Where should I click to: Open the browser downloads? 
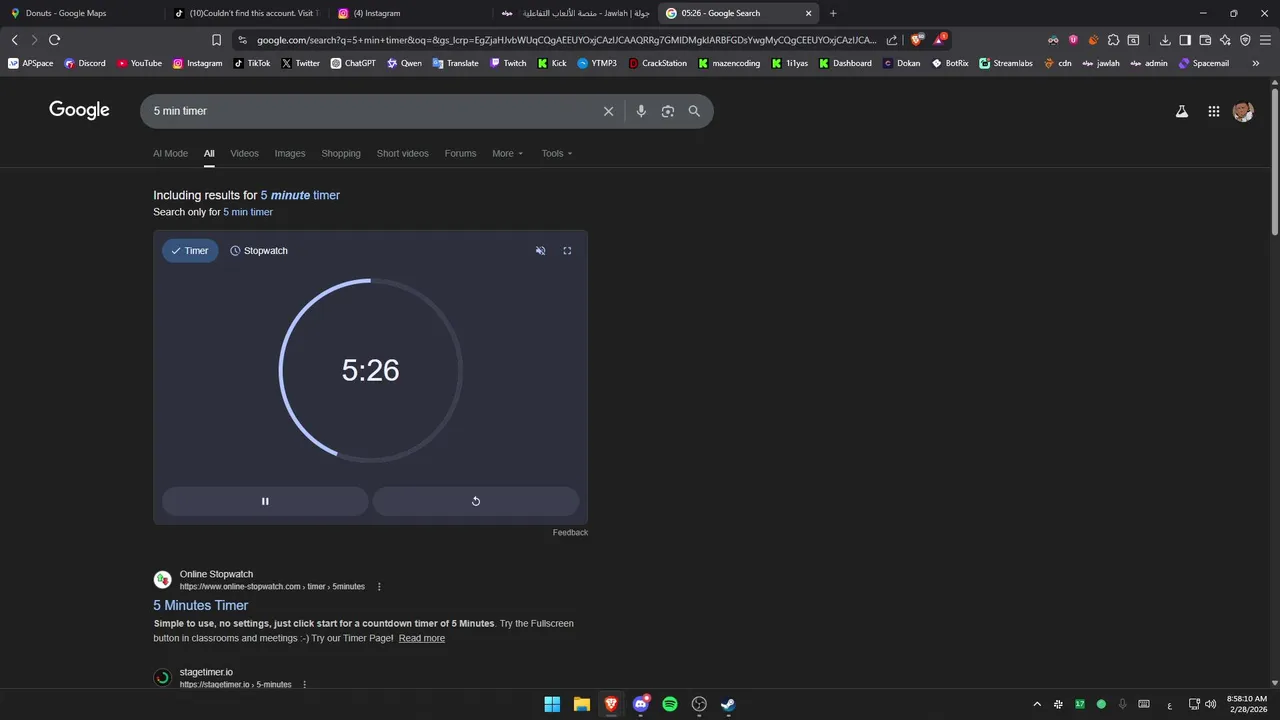(x=1165, y=40)
